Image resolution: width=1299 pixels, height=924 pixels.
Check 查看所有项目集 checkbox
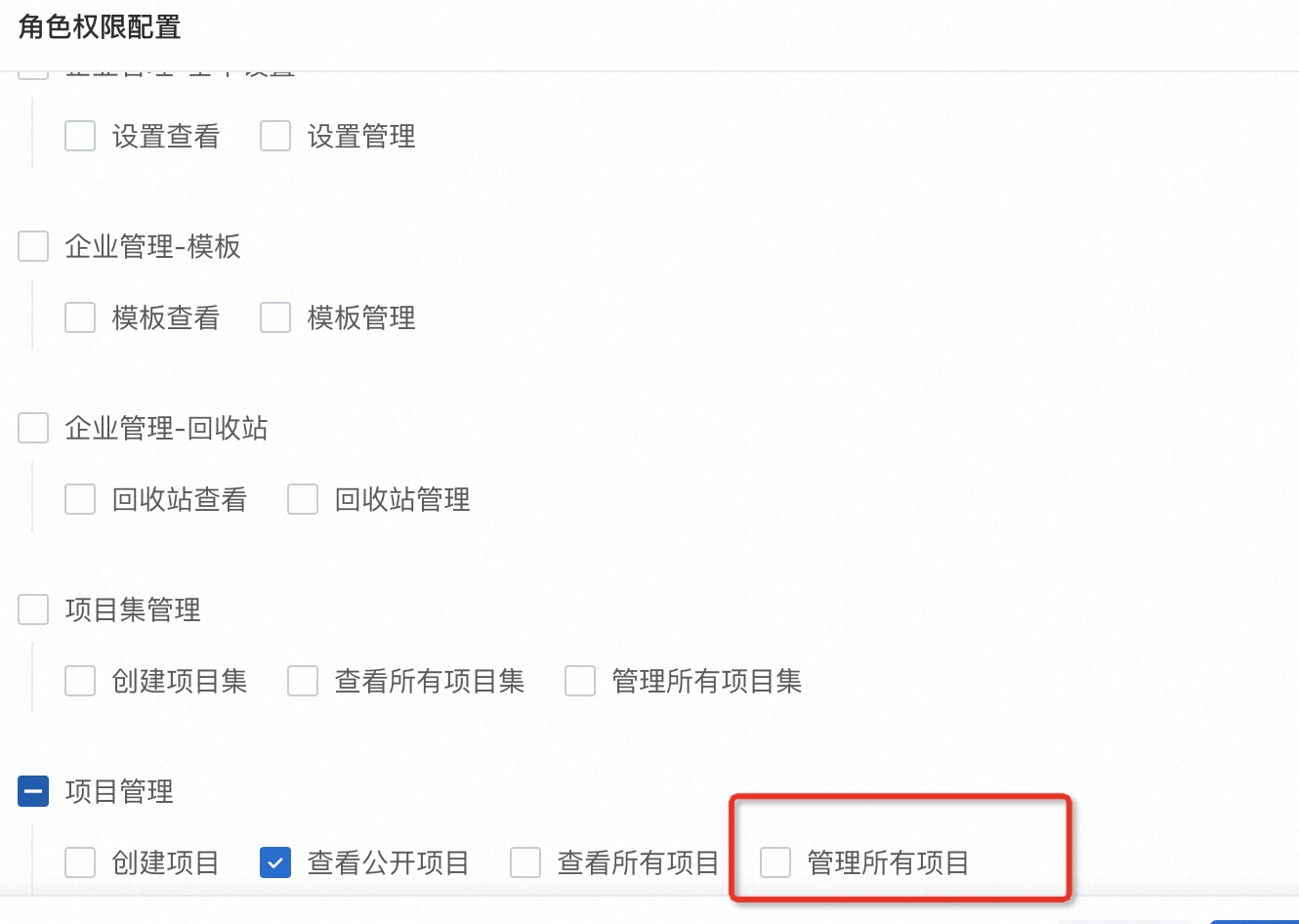point(303,681)
